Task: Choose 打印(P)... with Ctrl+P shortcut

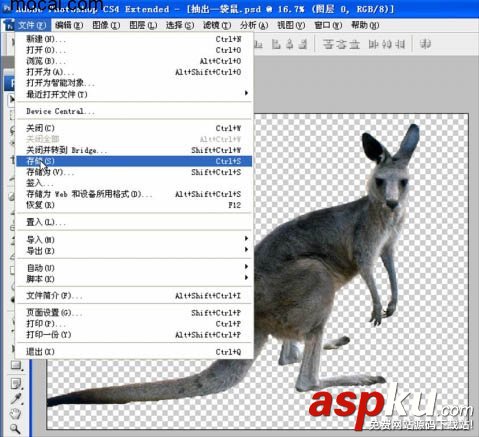Action: pos(134,324)
